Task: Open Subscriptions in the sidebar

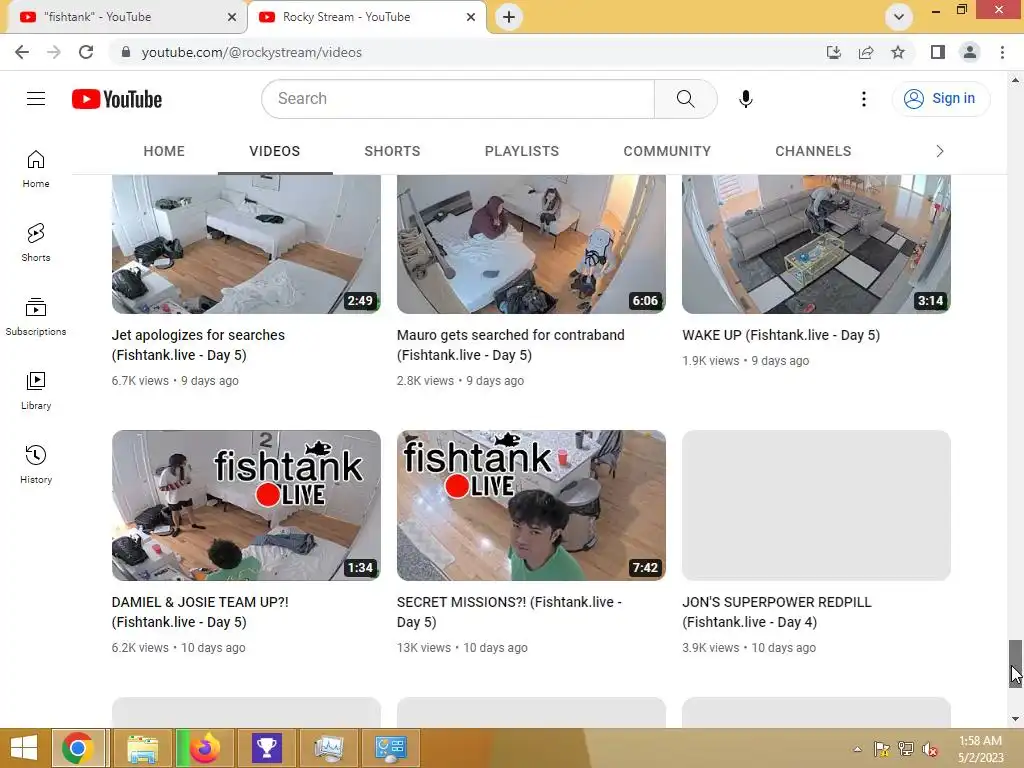Action: click(x=36, y=317)
